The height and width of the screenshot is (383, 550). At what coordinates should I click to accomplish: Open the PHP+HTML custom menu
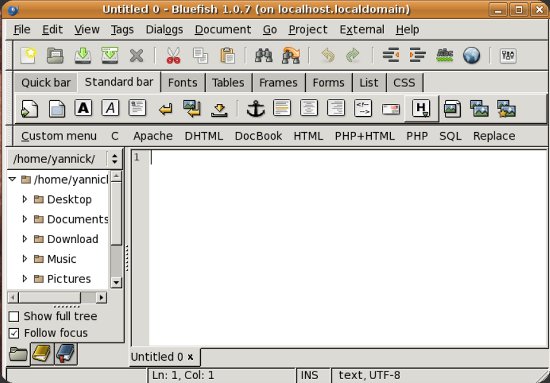pos(365,136)
